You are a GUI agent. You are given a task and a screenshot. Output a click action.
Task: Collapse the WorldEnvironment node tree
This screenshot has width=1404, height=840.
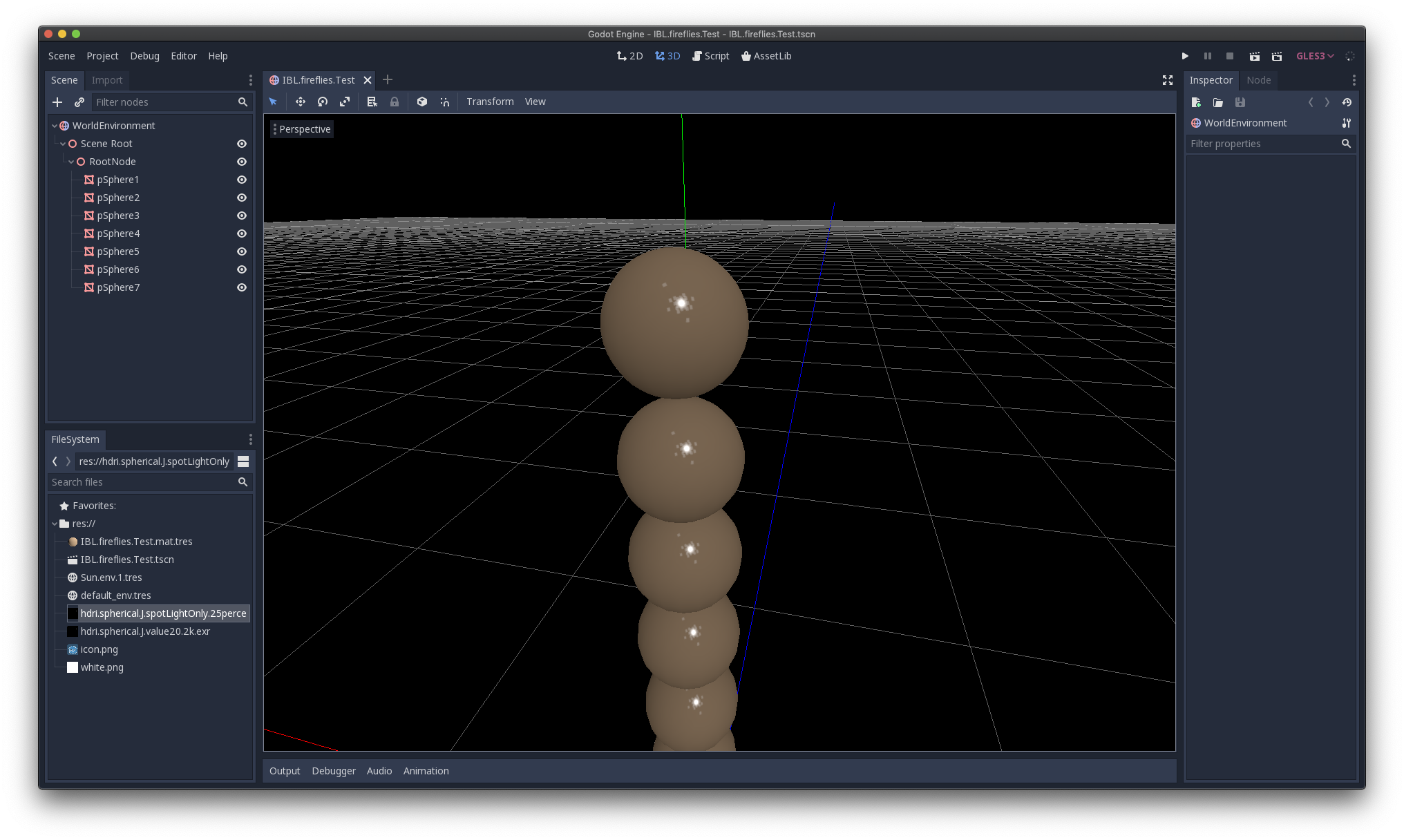tap(55, 126)
